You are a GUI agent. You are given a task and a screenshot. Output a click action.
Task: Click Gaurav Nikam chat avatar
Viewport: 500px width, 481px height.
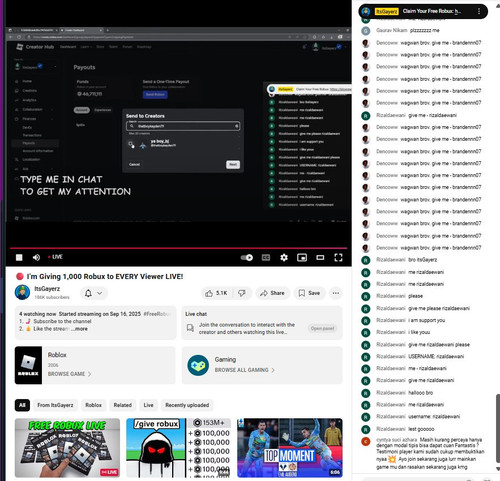[x=366, y=31]
